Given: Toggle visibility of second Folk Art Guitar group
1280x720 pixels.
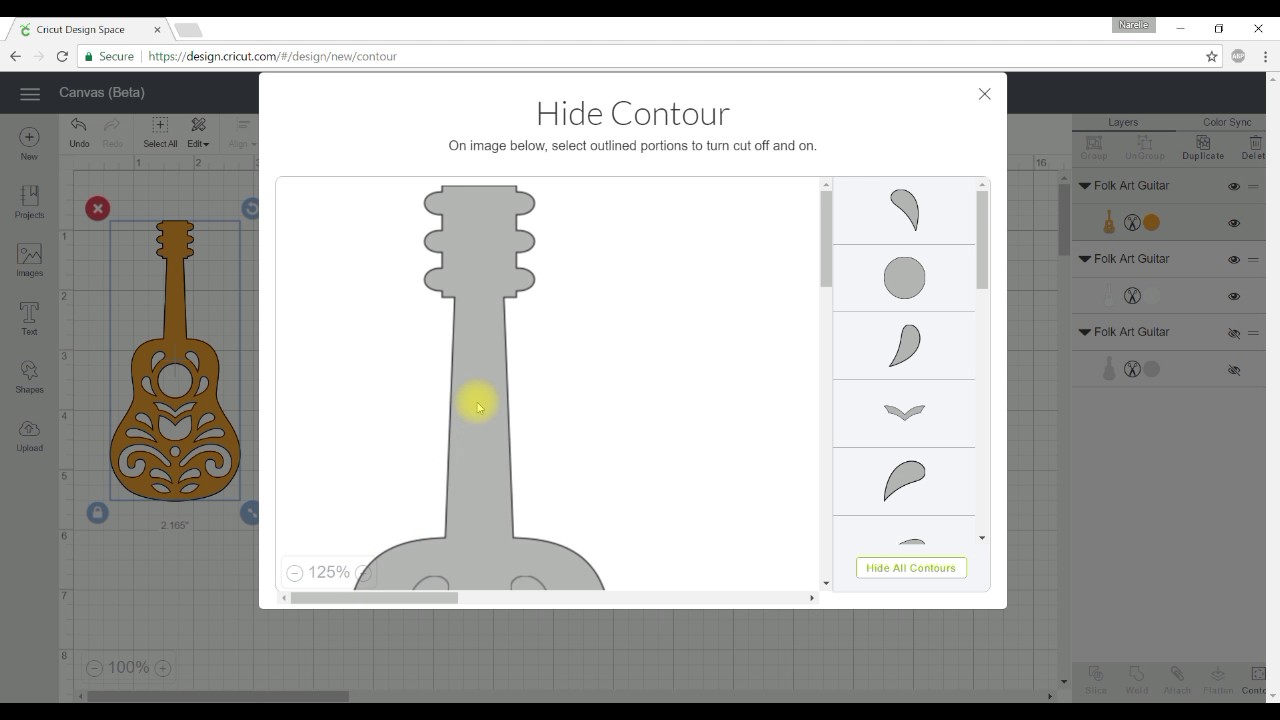Looking at the screenshot, I should 1234,260.
